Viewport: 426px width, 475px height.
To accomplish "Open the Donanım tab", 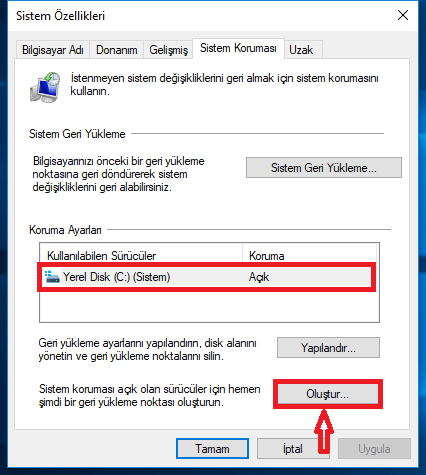I will click(x=116, y=50).
